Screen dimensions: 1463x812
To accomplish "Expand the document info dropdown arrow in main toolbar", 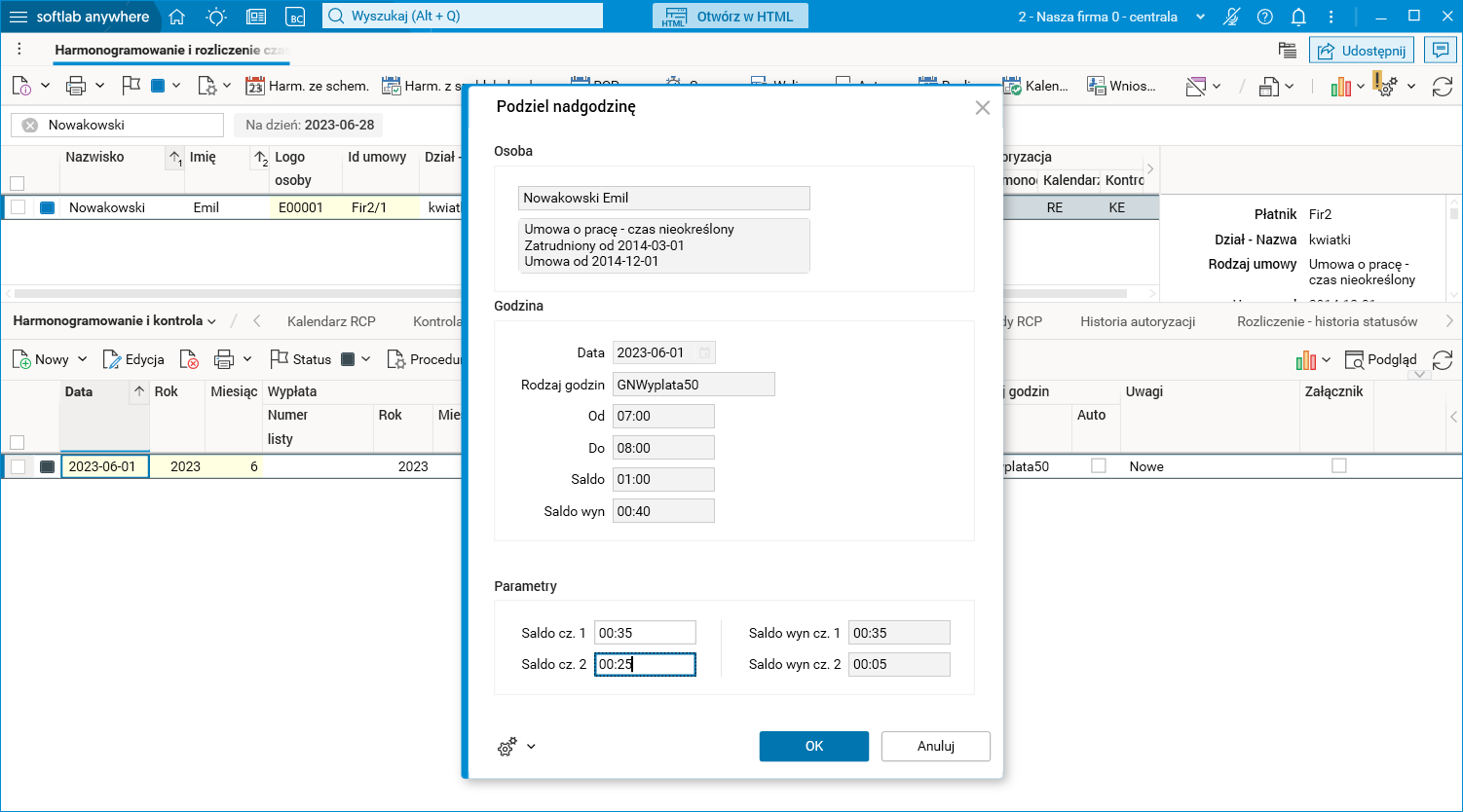I will [45, 86].
